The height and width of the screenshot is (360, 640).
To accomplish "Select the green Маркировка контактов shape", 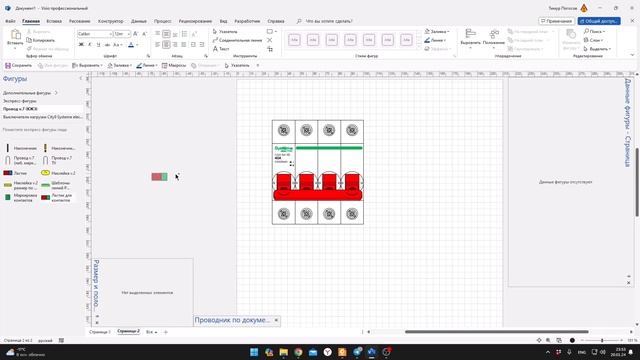I will (x=8, y=198).
